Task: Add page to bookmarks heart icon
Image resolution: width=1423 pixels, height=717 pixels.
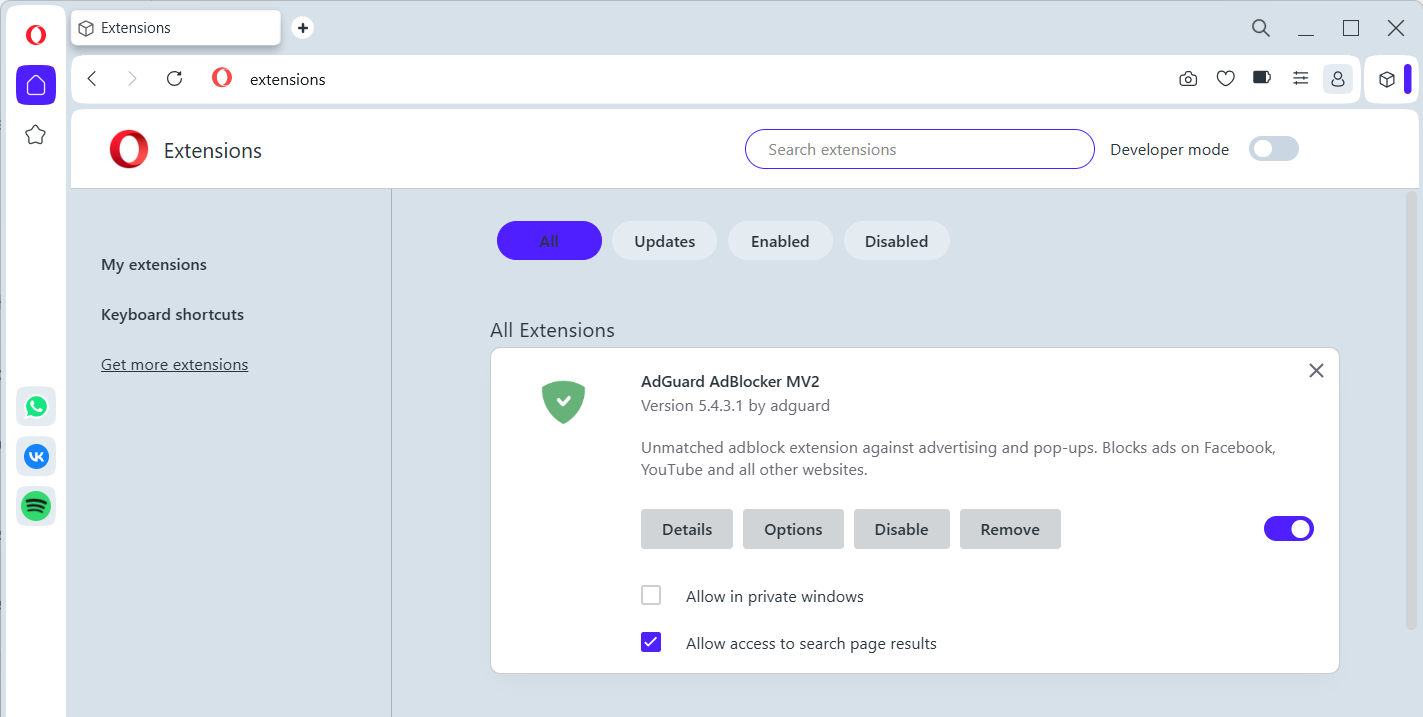Action: [x=1225, y=79]
